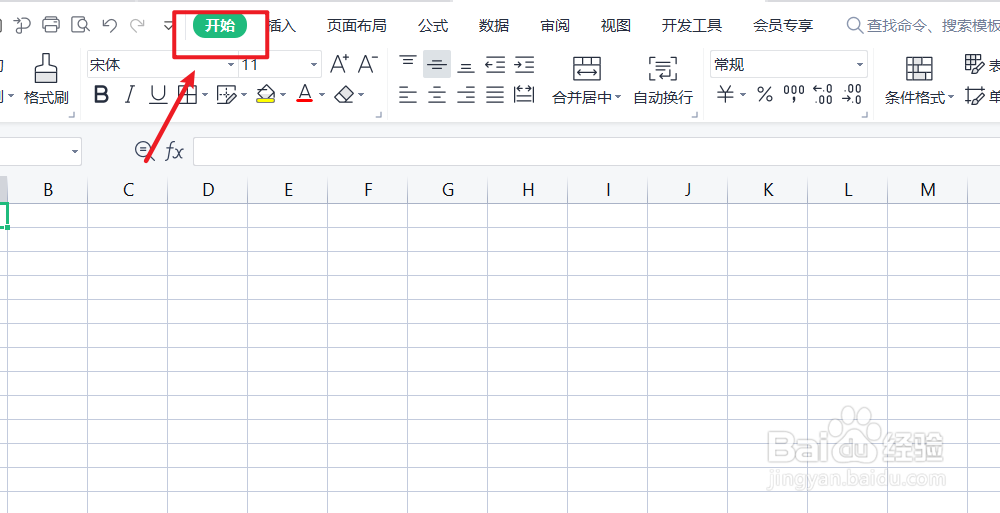Select column H header
Image resolution: width=1000 pixels, height=513 pixels.
point(527,190)
